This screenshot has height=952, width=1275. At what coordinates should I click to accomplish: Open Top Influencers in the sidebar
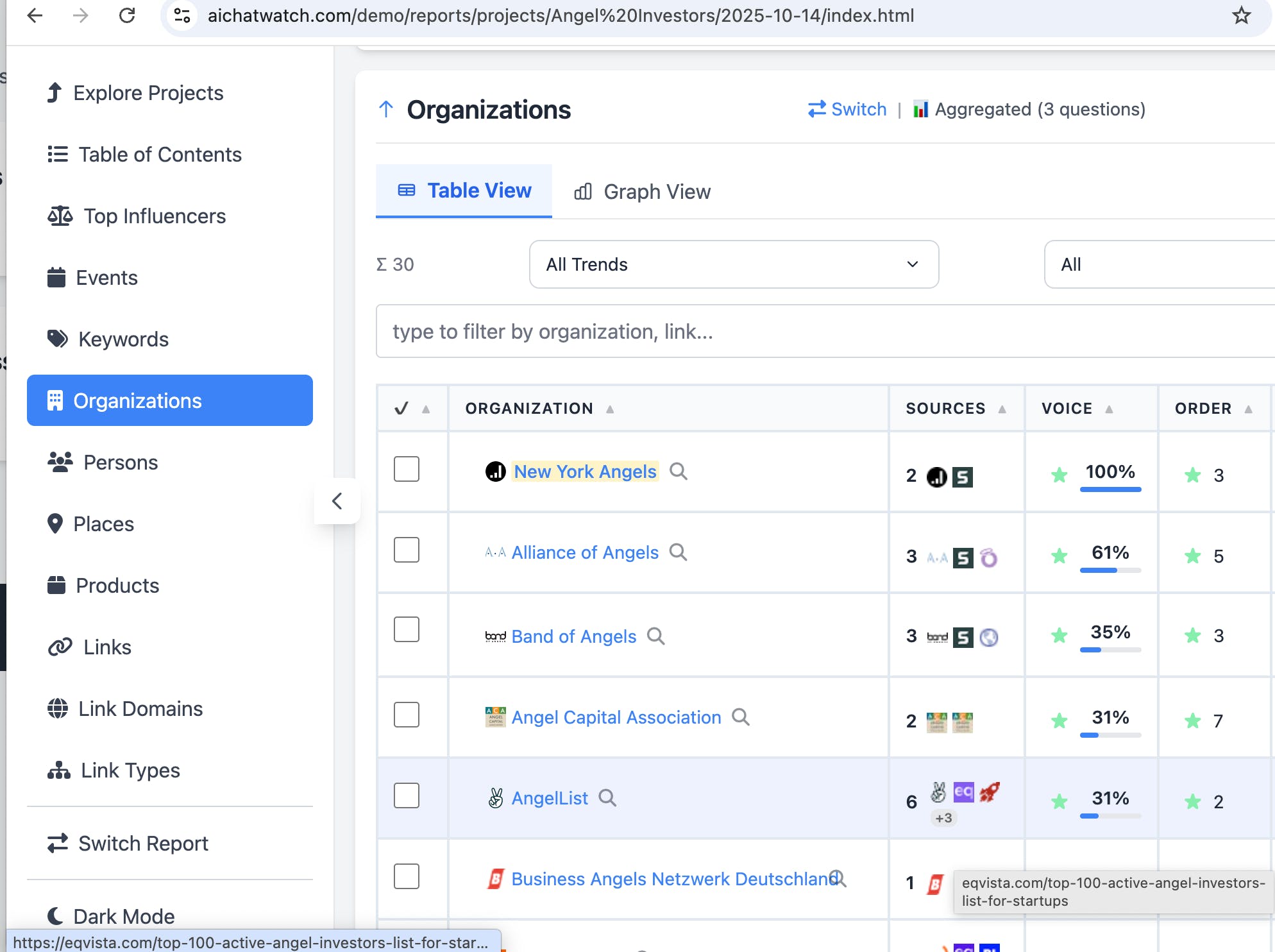pyautogui.click(x=154, y=216)
